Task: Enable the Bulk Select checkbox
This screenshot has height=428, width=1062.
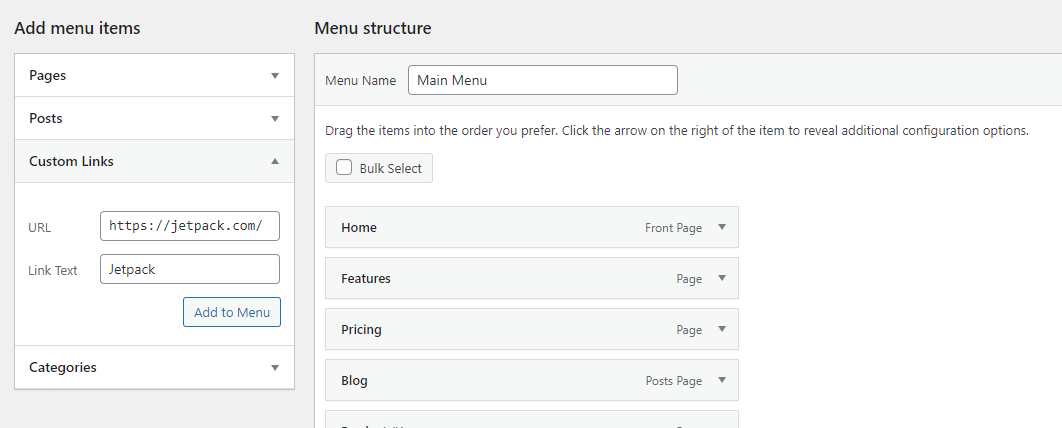Action: click(x=344, y=167)
